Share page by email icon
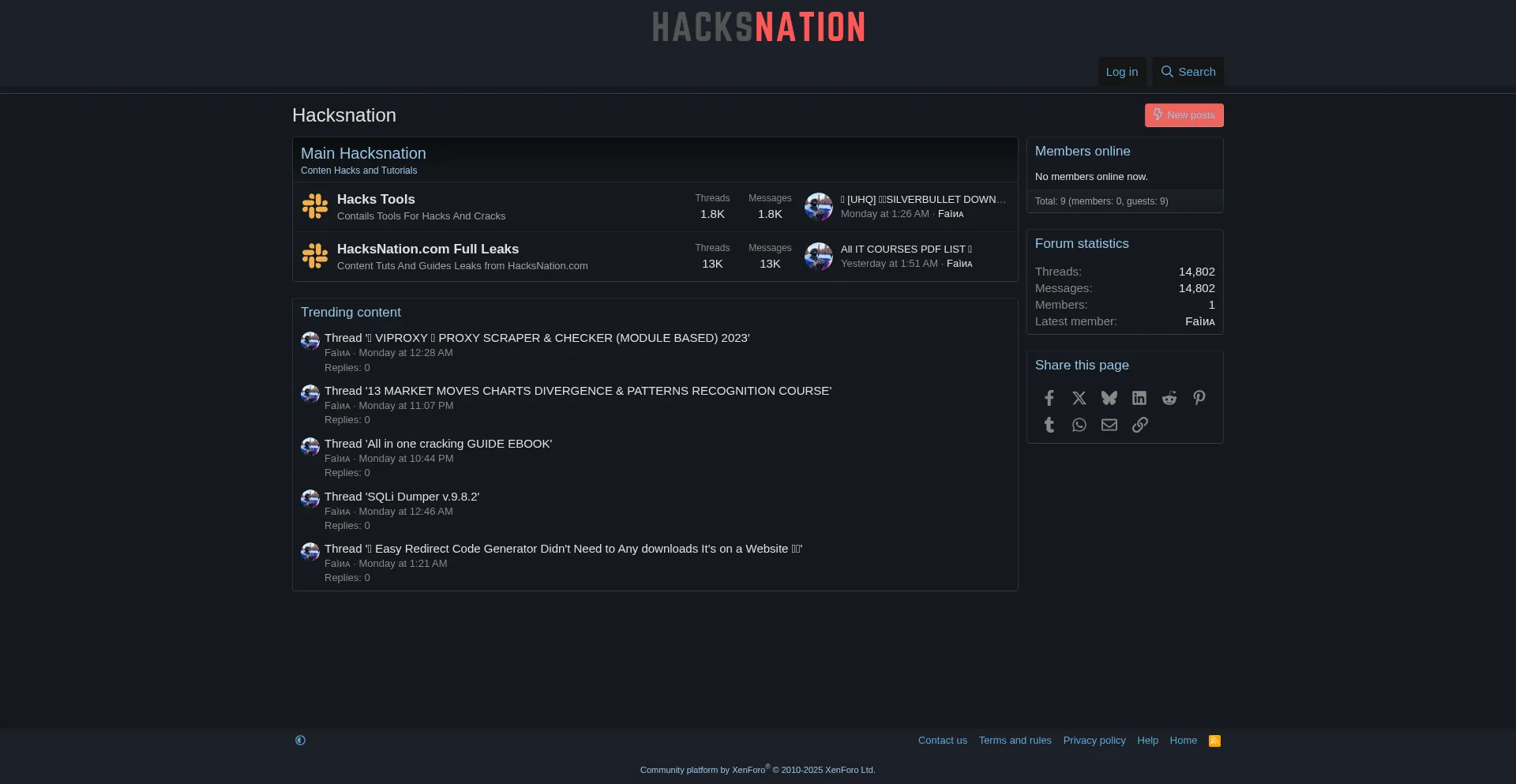The height and width of the screenshot is (784, 1516). tap(1109, 425)
